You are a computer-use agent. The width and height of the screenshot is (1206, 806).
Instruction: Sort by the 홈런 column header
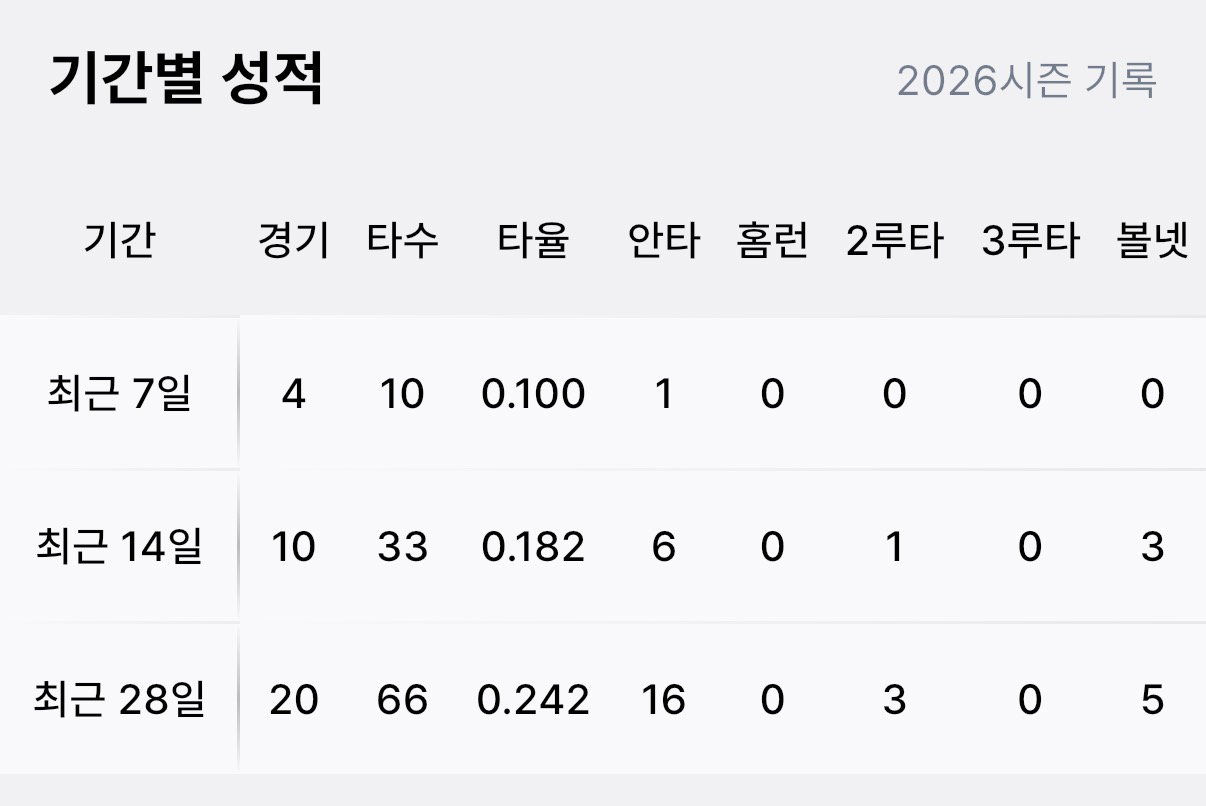772,242
